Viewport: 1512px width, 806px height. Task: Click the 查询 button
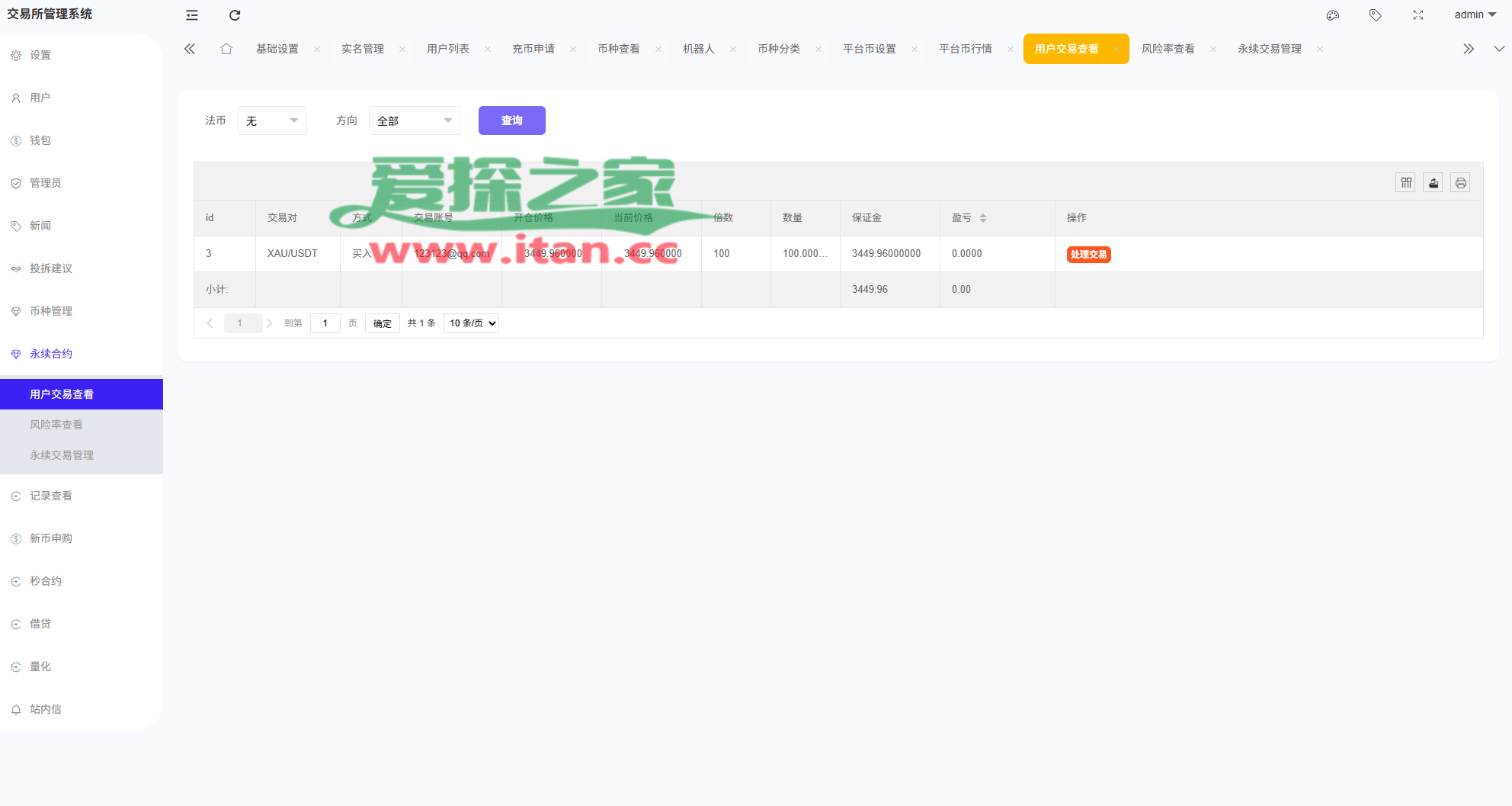click(511, 120)
